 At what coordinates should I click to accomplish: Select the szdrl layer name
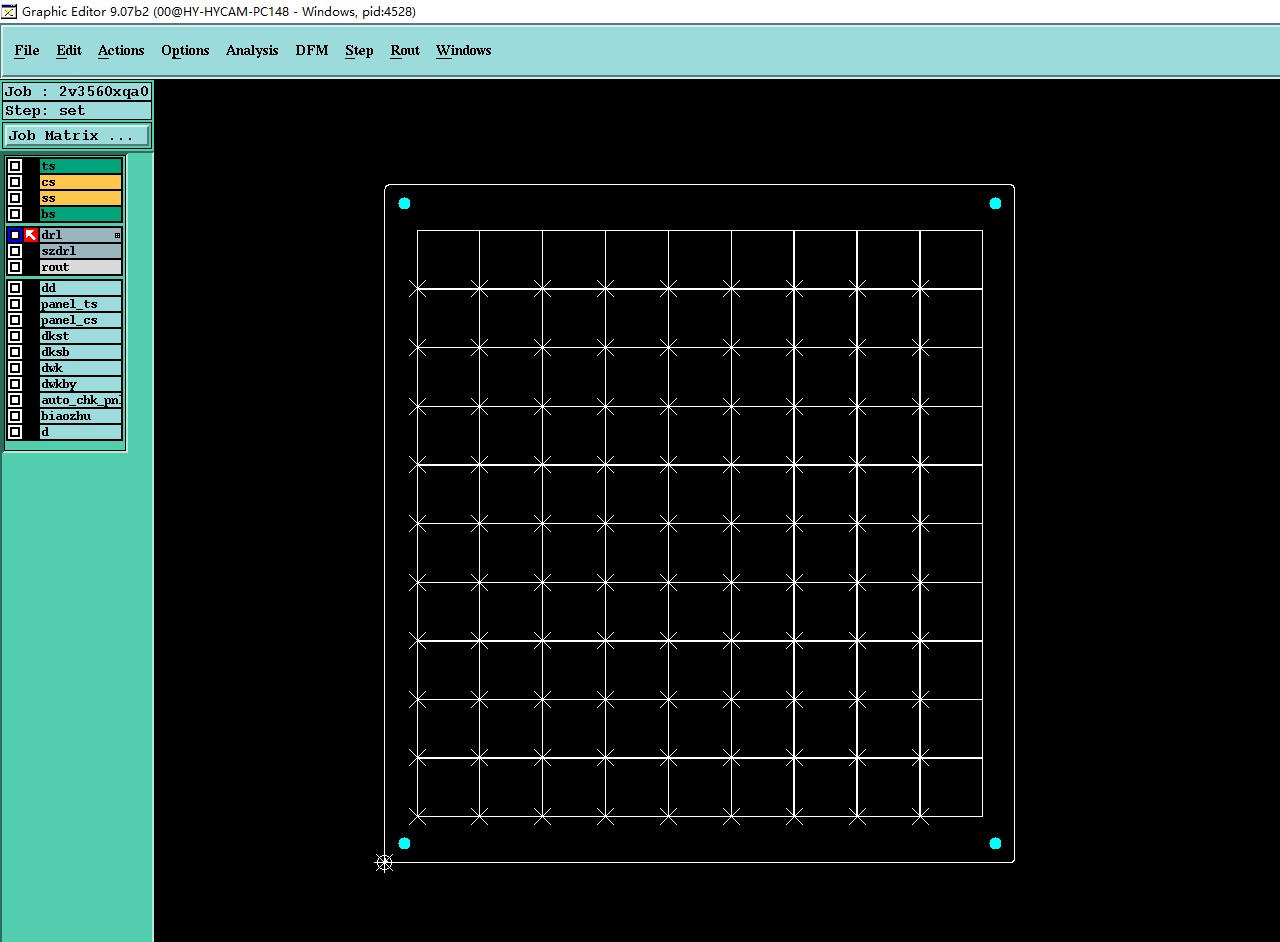[x=81, y=251]
